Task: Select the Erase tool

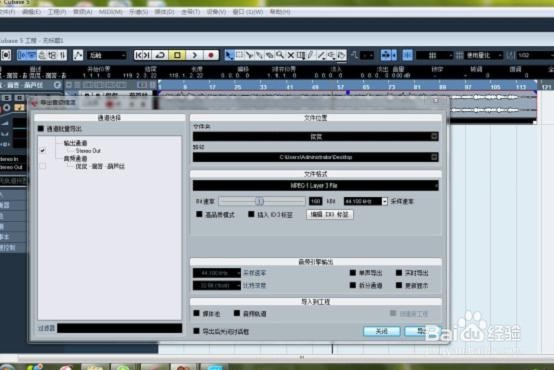Action: click(270, 55)
